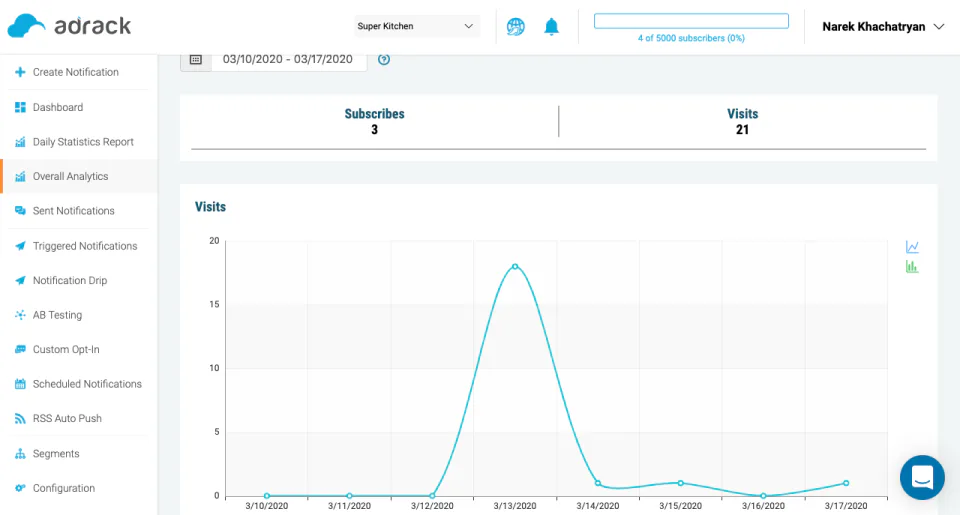Open Create Notification menu item
This screenshot has width=960, height=515.
pos(78,72)
